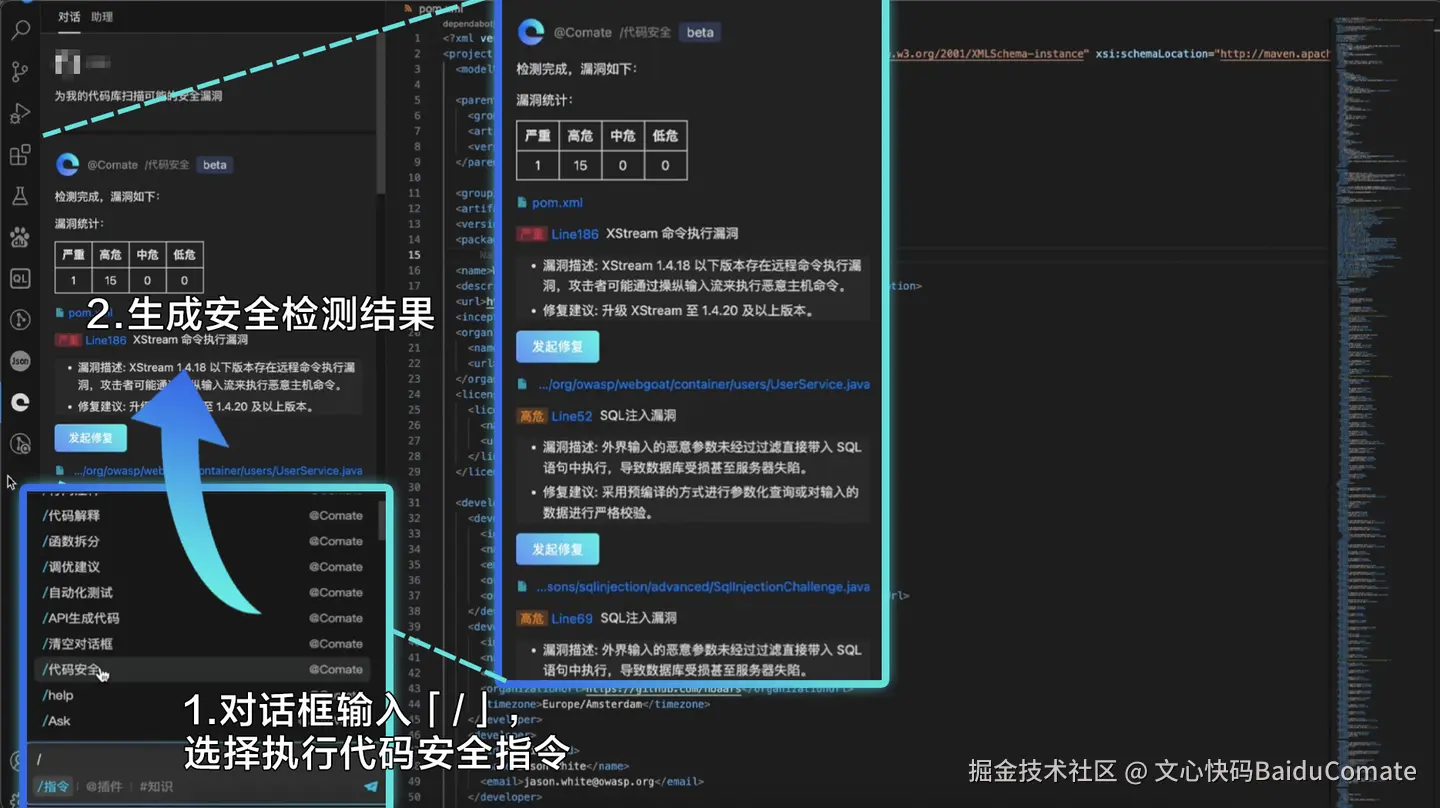Choose the /API生成代码 command

203,618
